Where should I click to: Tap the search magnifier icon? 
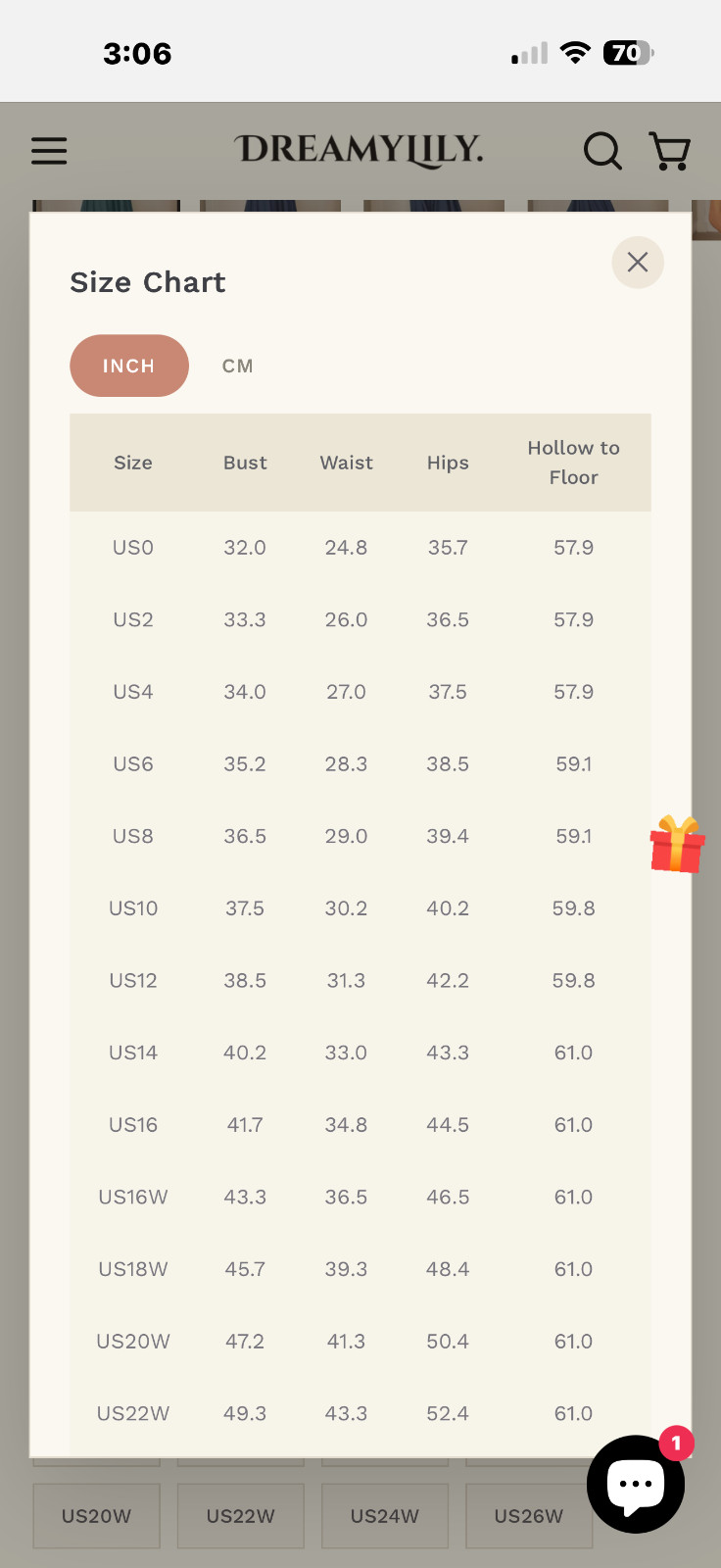tap(602, 151)
